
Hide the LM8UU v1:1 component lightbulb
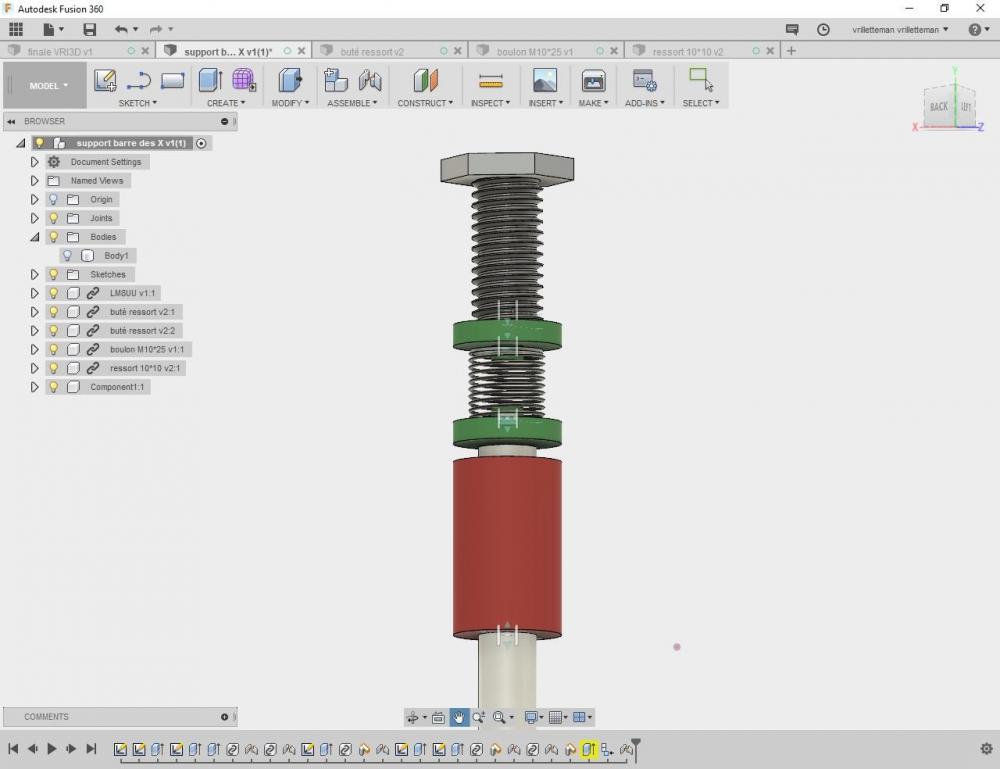(54, 293)
